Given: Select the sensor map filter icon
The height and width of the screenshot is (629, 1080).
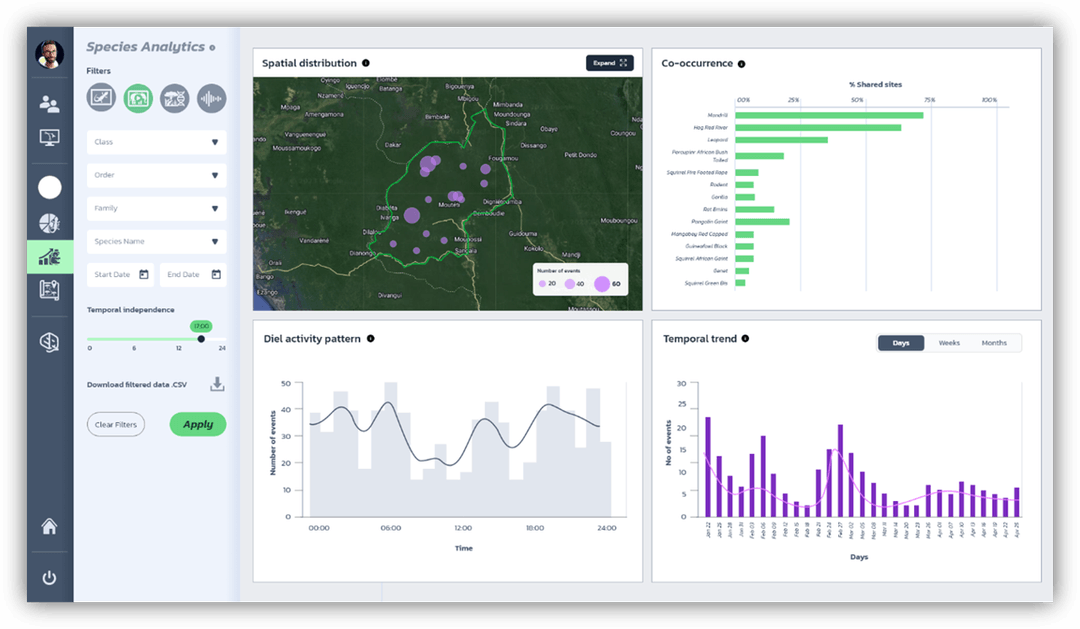Looking at the screenshot, I should [x=100, y=98].
